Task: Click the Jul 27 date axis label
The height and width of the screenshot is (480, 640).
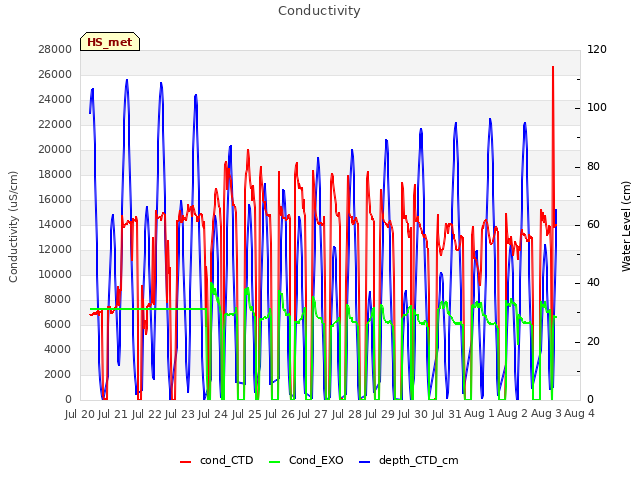Action: point(313,414)
